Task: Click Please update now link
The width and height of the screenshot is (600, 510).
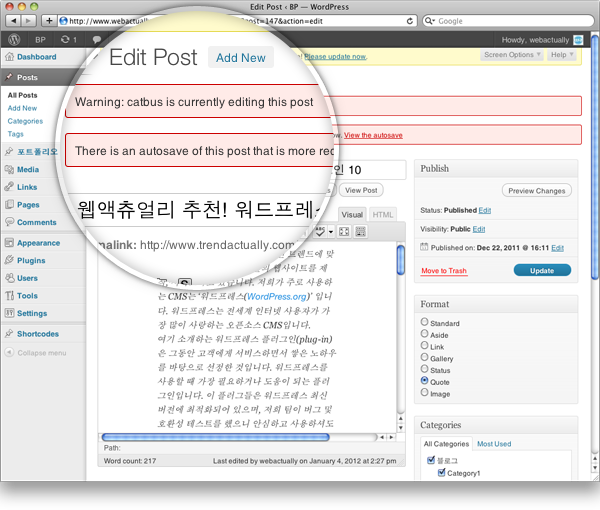Action: pos(336,56)
